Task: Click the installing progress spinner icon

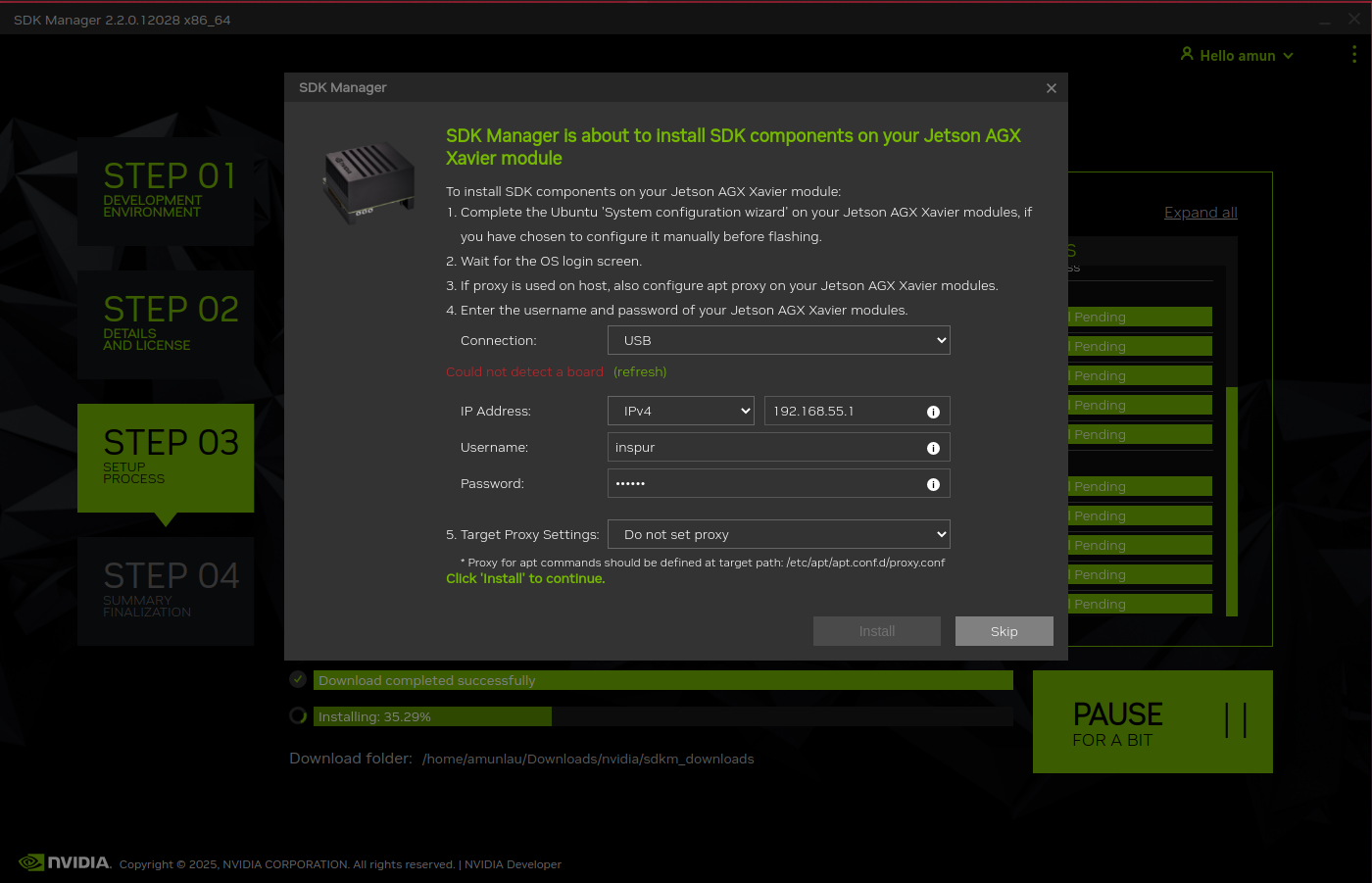Action: (298, 715)
